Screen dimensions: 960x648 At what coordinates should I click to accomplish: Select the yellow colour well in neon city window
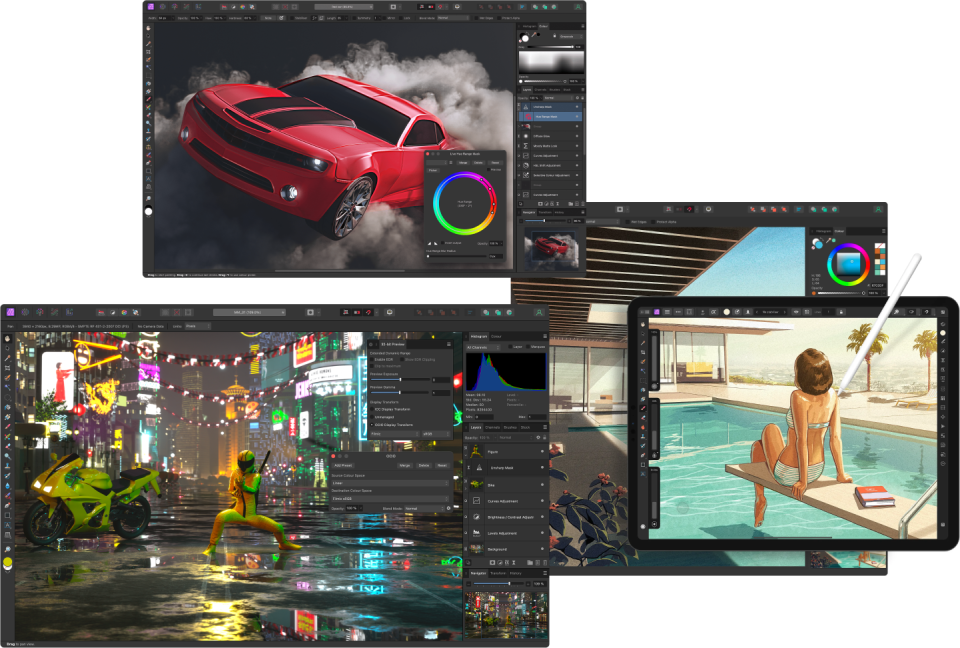pos(8,563)
